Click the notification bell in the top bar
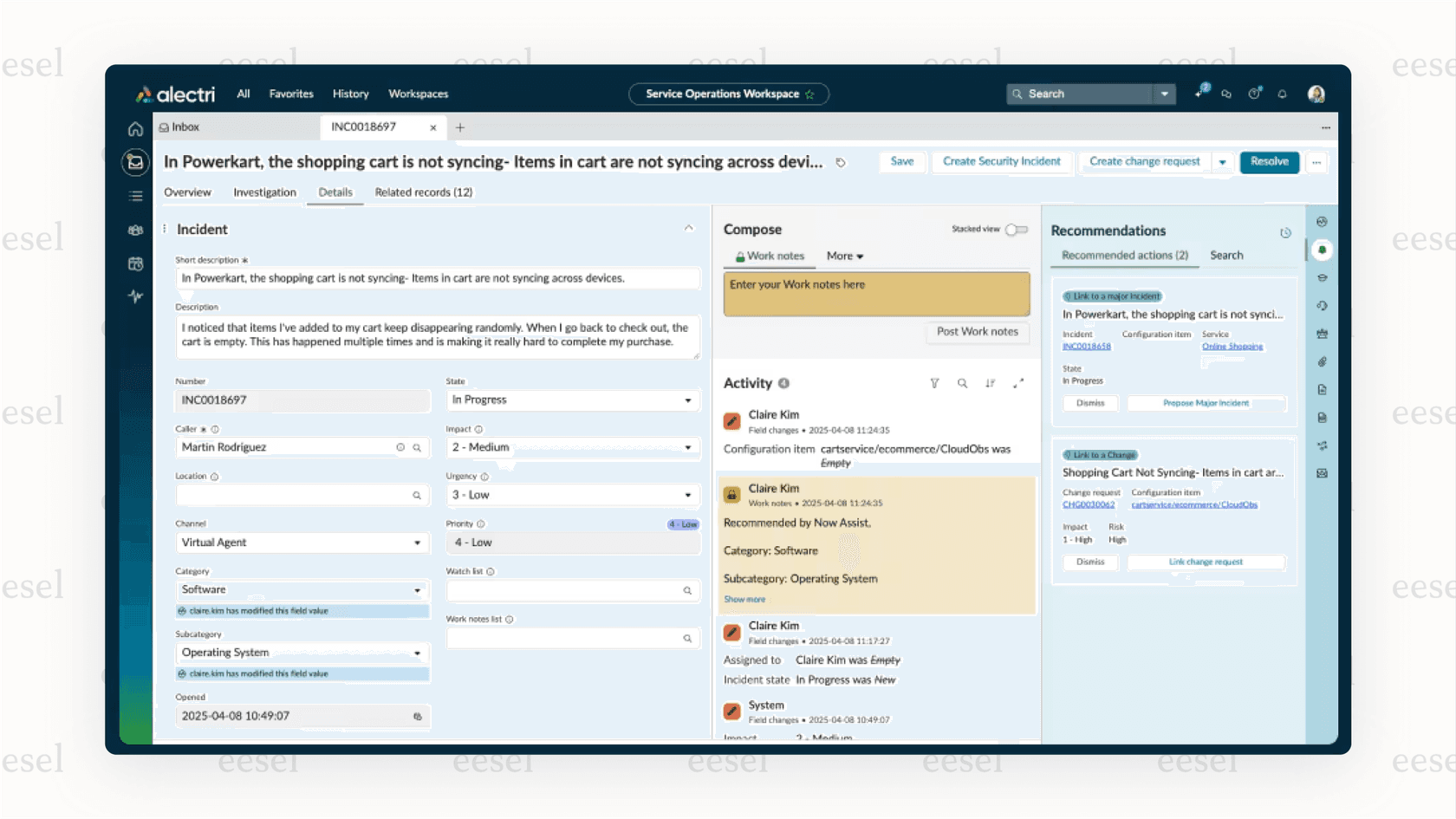 coord(1283,94)
